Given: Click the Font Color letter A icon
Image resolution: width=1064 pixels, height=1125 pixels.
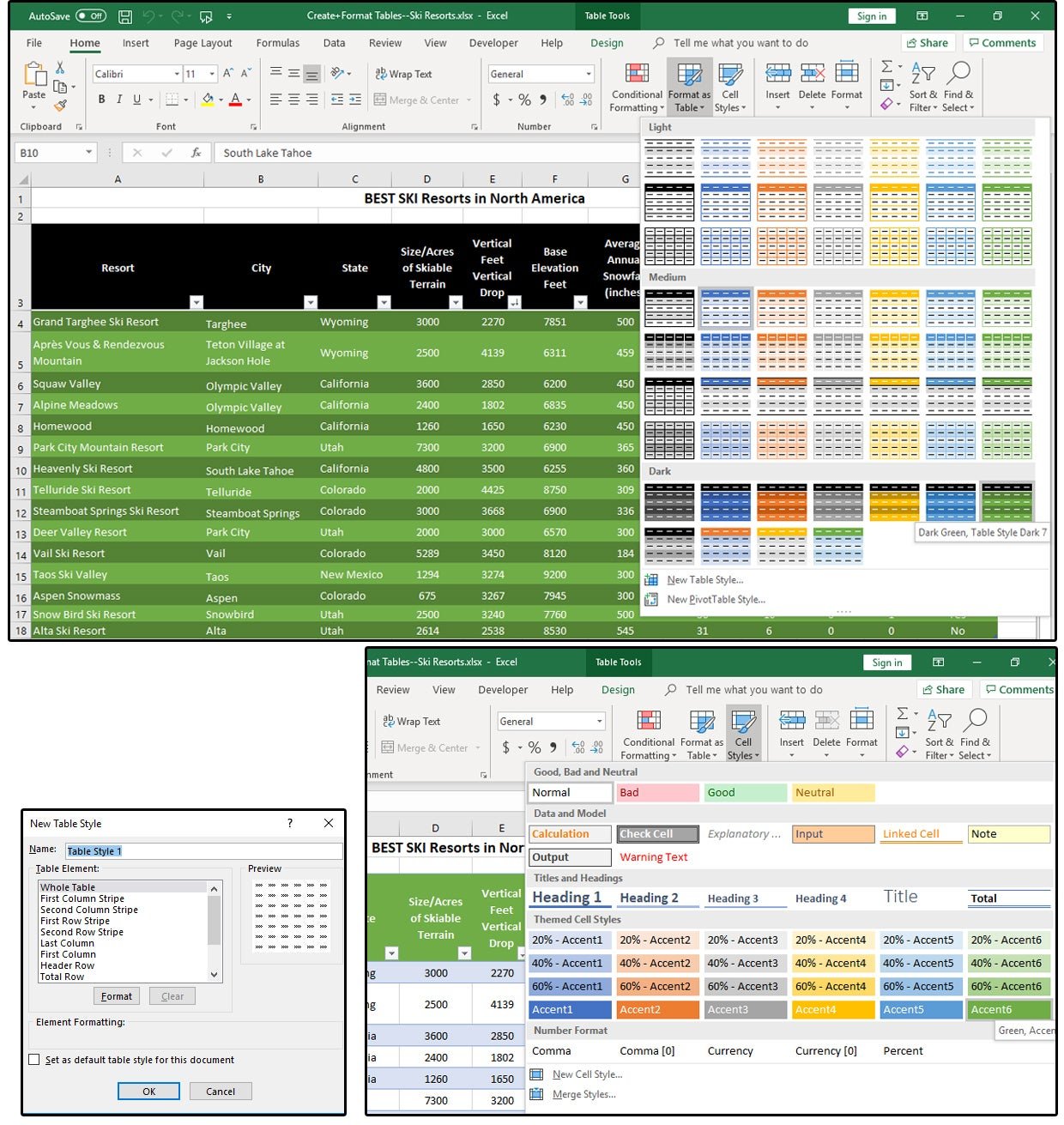Looking at the screenshot, I should coord(235,100).
